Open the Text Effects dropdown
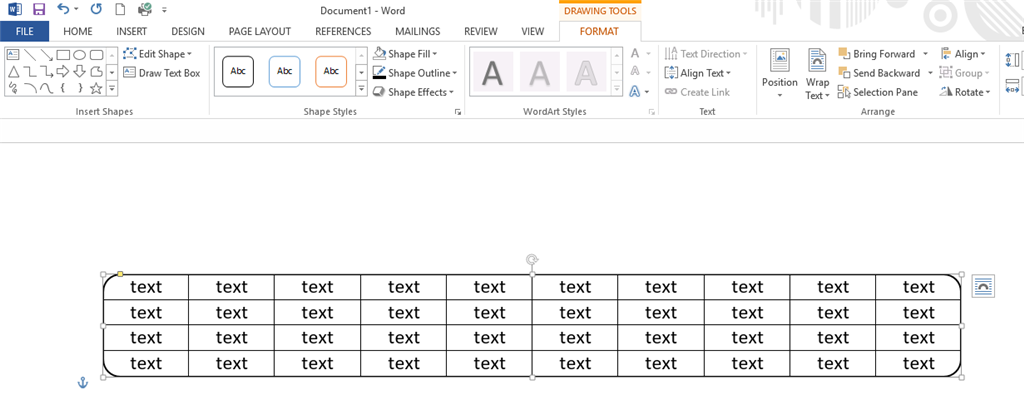 coord(641,92)
